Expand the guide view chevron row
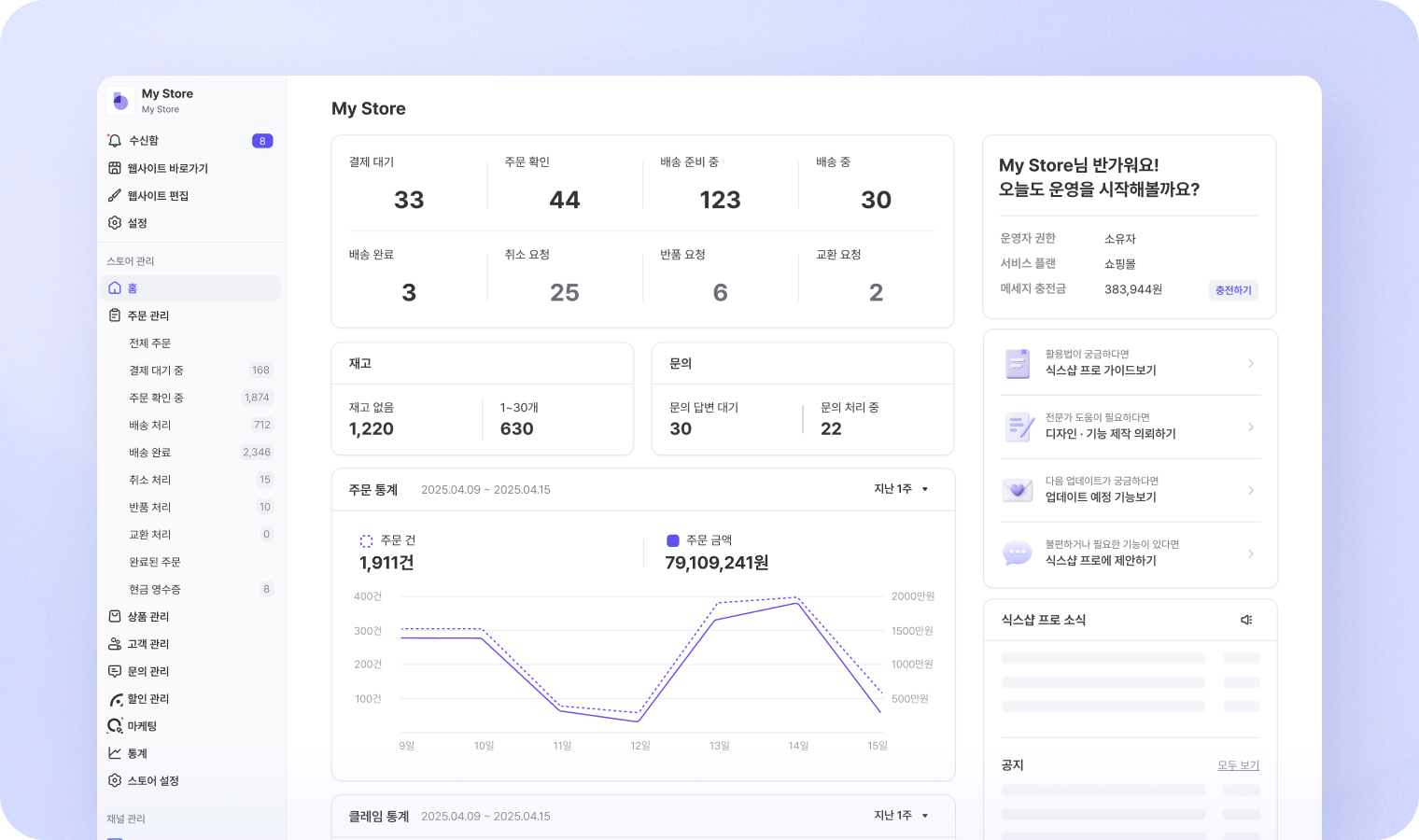 [x=1250, y=363]
